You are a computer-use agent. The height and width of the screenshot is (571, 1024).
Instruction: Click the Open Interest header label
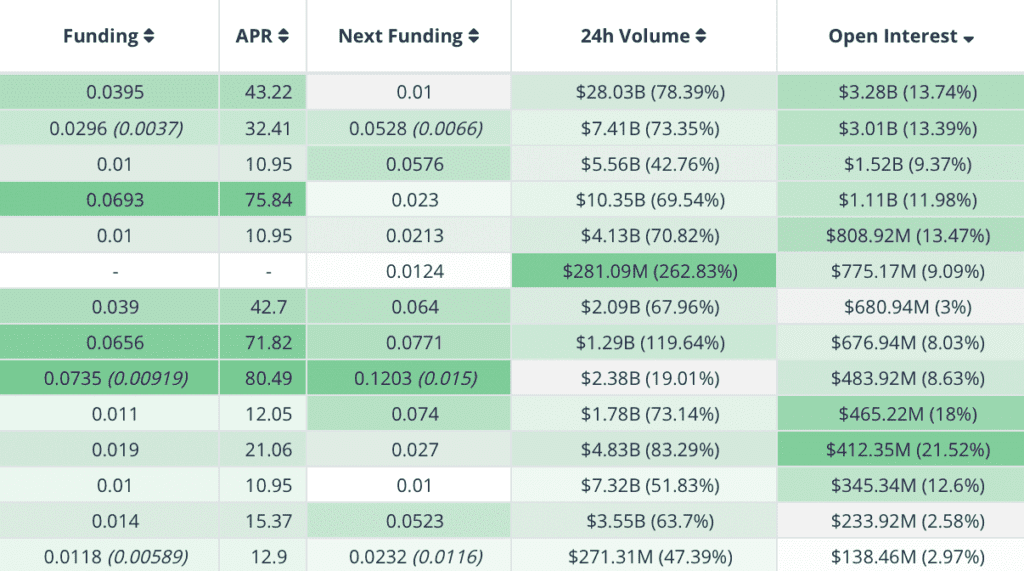[893, 36]
